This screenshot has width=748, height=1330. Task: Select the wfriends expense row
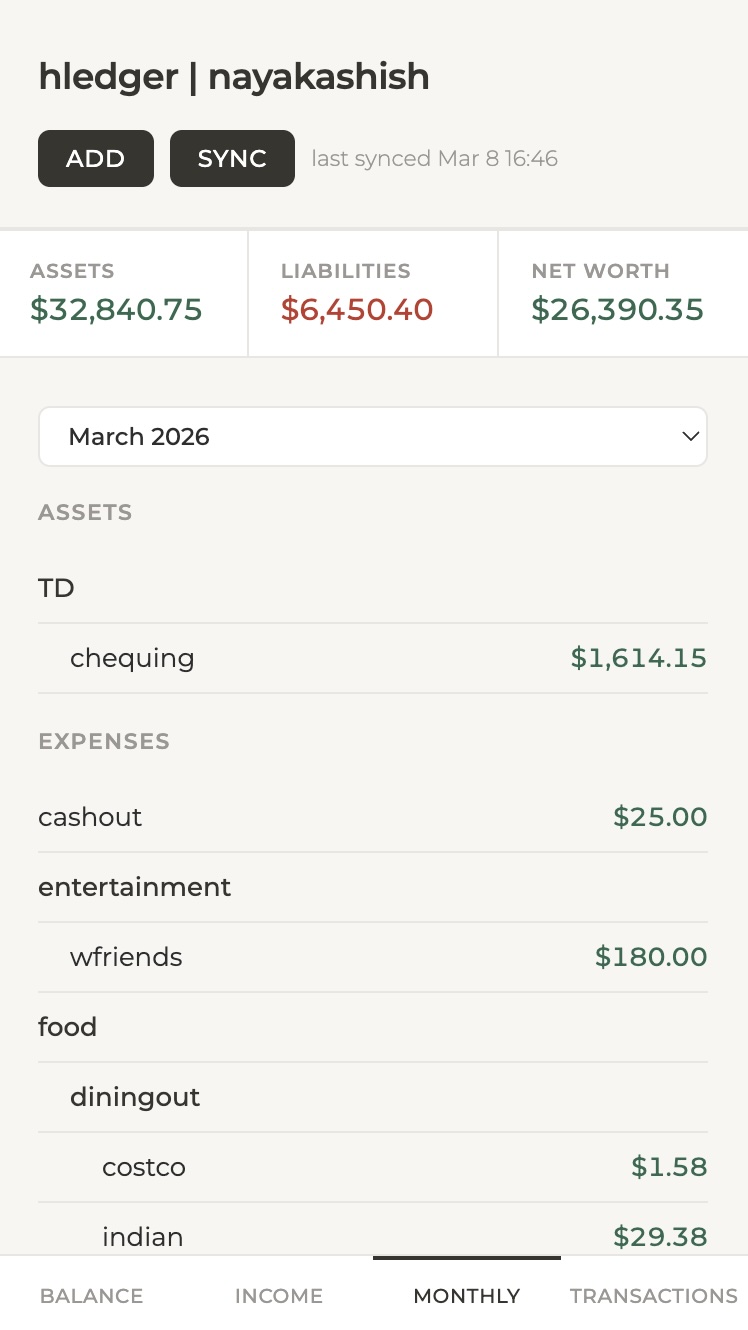tap(372, 957)
